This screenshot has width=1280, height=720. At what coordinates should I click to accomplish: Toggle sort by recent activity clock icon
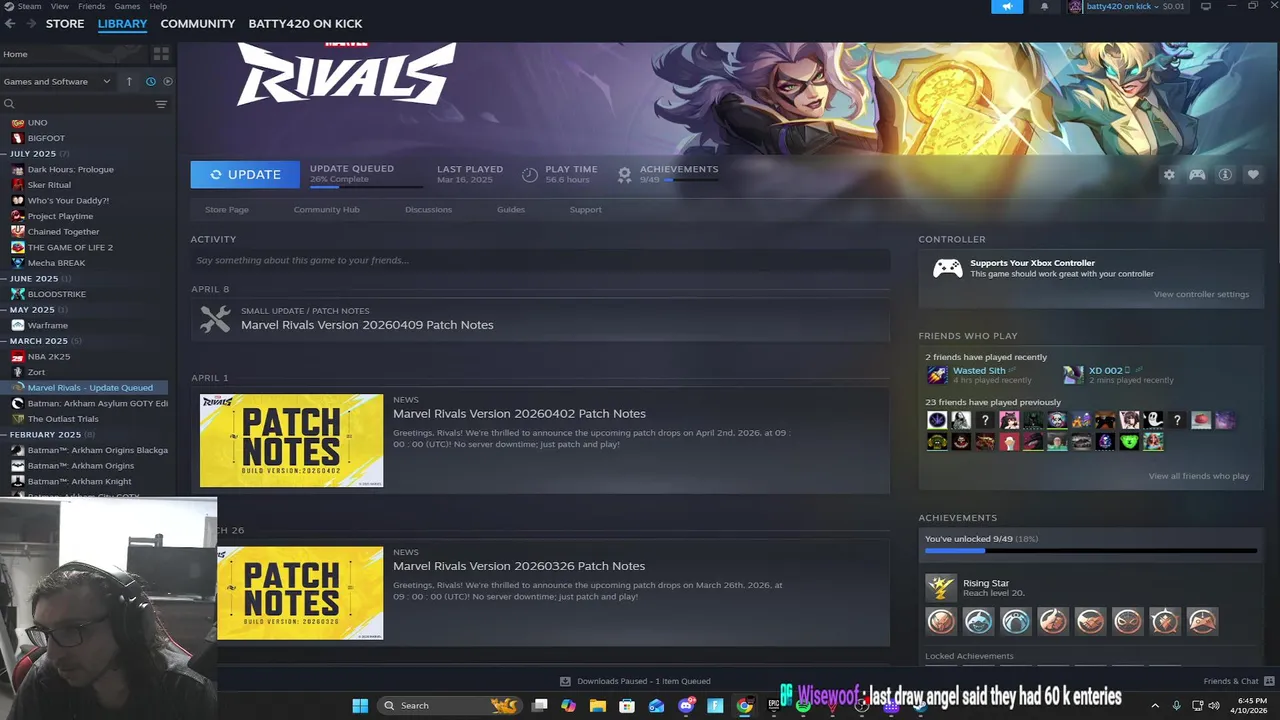click(151, 81)
